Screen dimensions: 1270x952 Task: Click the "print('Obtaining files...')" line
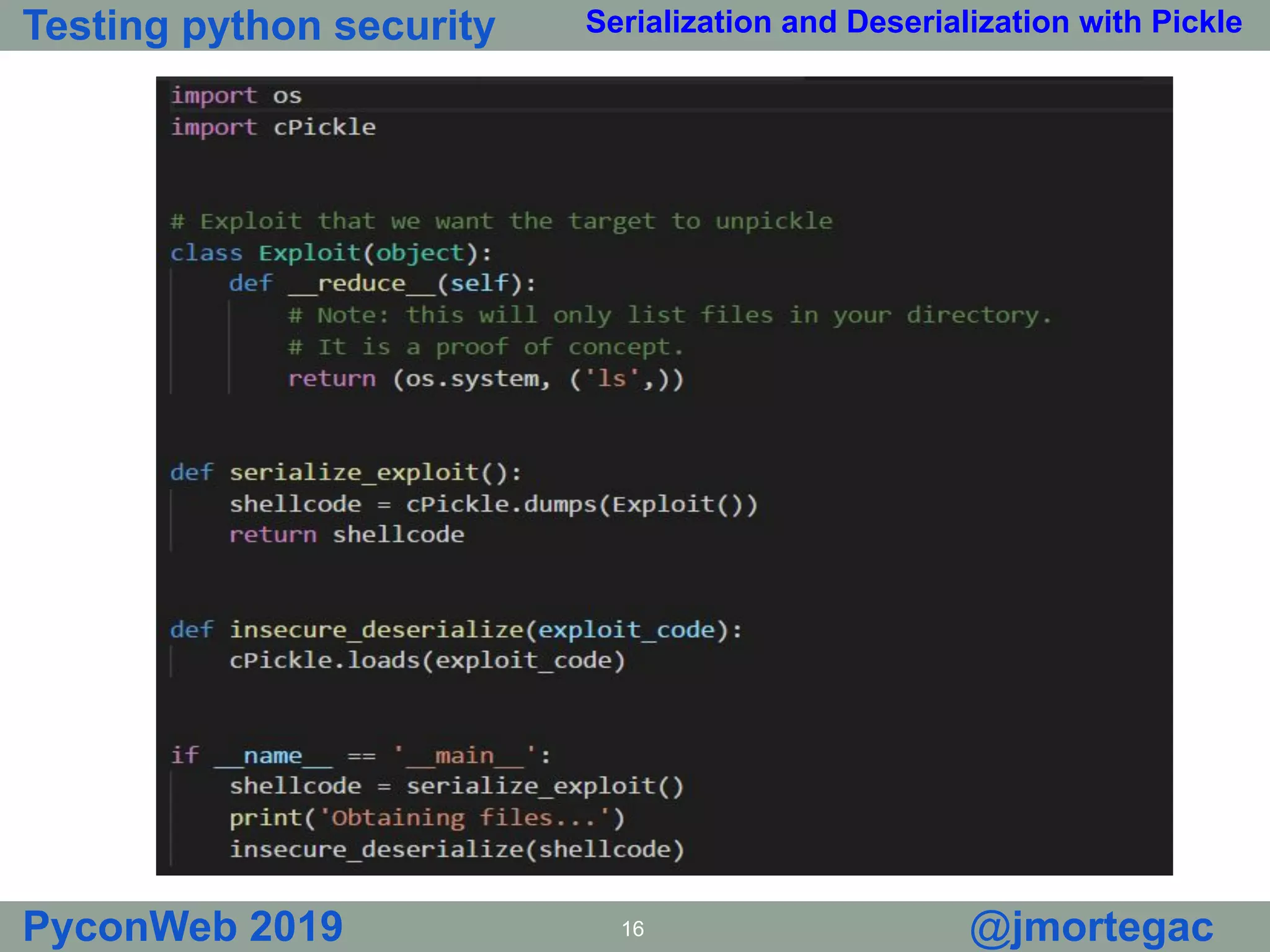427,818
